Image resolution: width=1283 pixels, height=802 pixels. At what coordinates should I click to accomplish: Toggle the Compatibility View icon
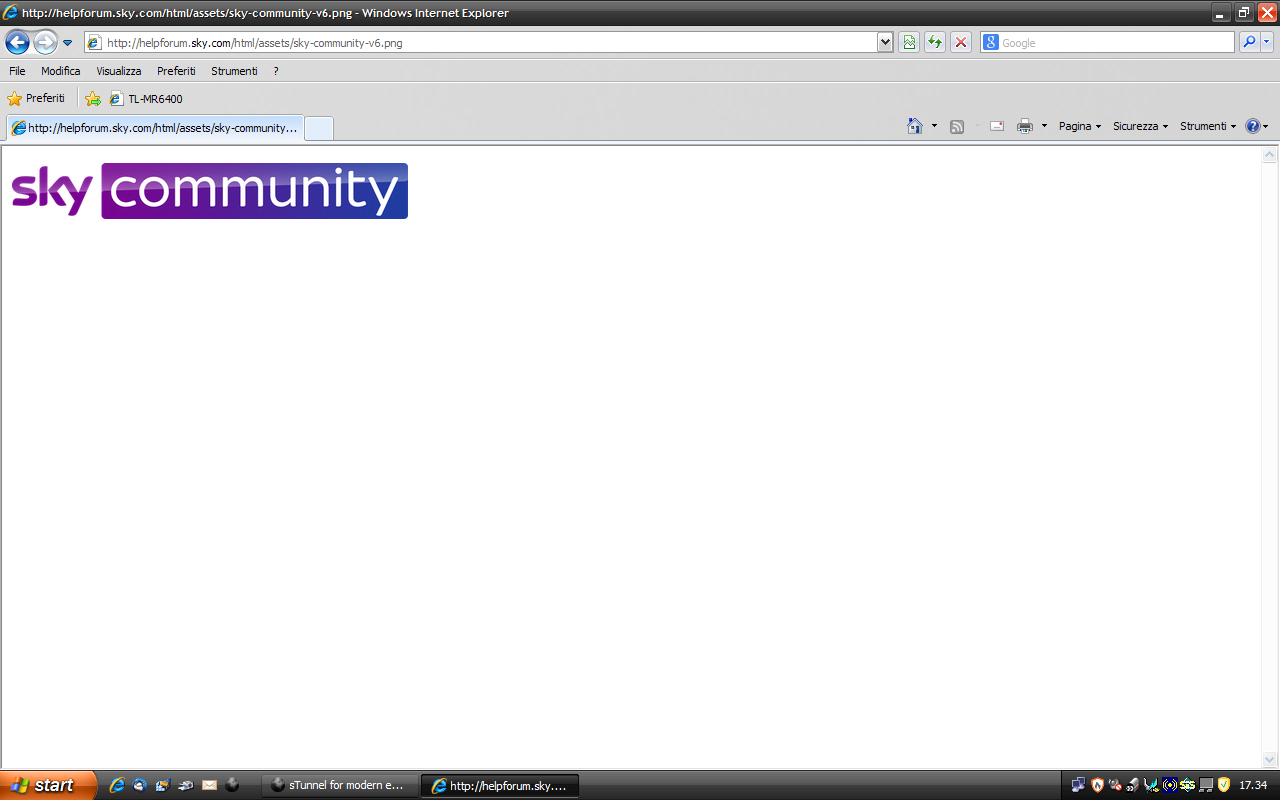pos(909,42)
